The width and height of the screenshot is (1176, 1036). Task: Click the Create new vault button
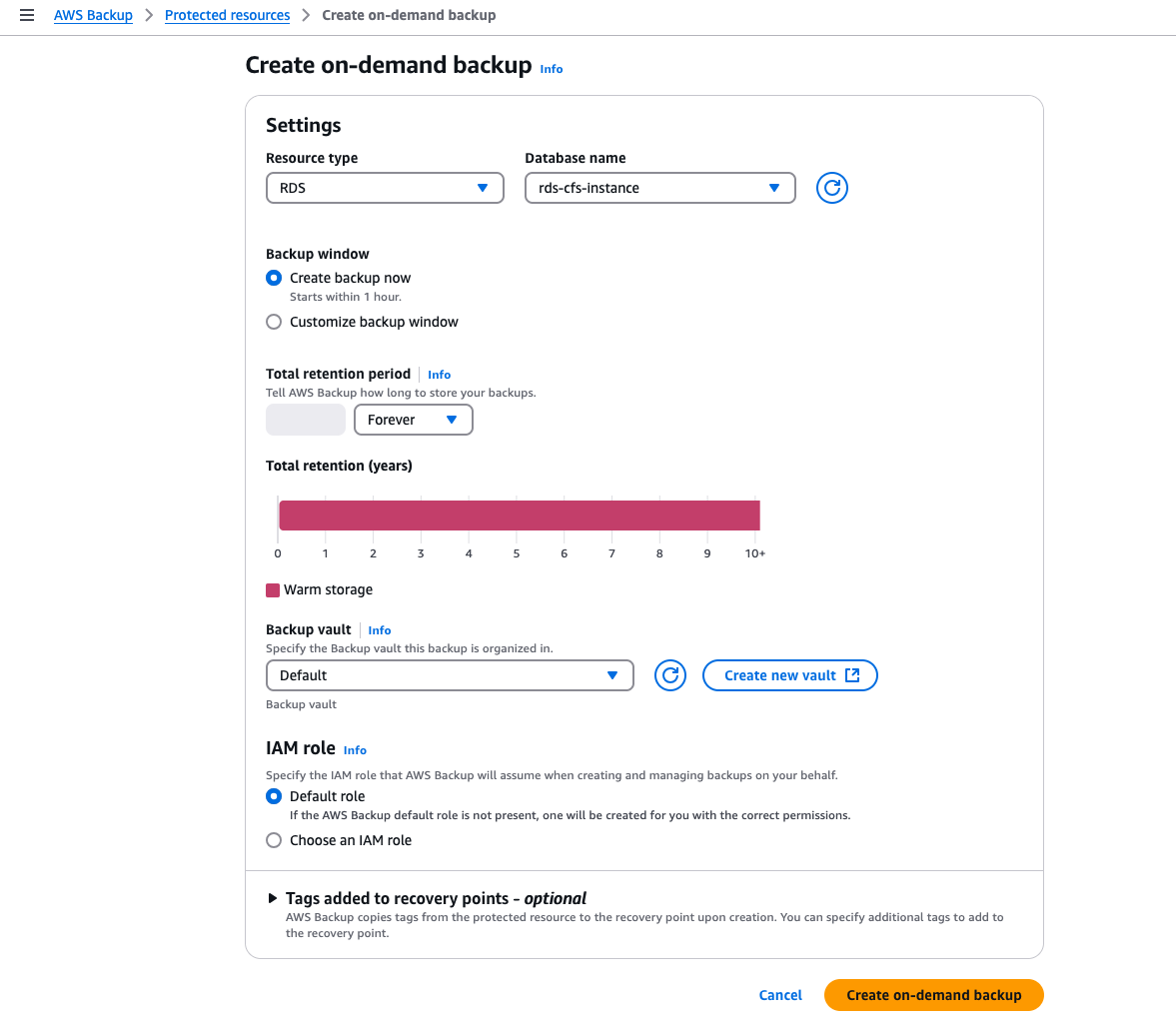point(789,675)
